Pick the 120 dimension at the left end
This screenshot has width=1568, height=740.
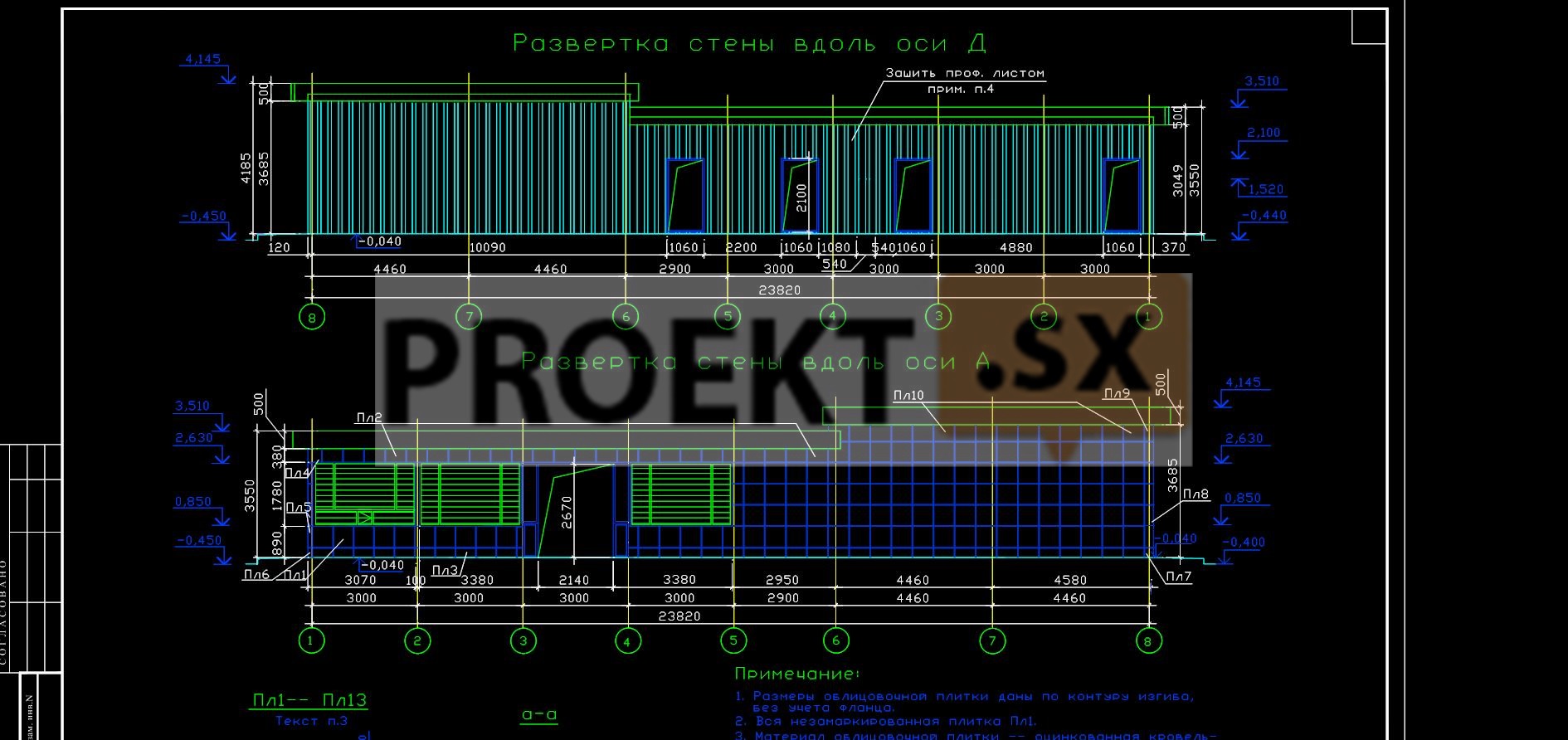280,247
